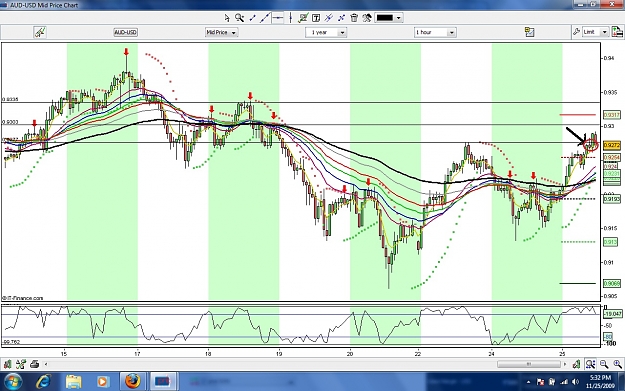This screenshot has width=625, height=391.
Task: Click the chart notes icon with yellow tag
Action: click(529, 32)
